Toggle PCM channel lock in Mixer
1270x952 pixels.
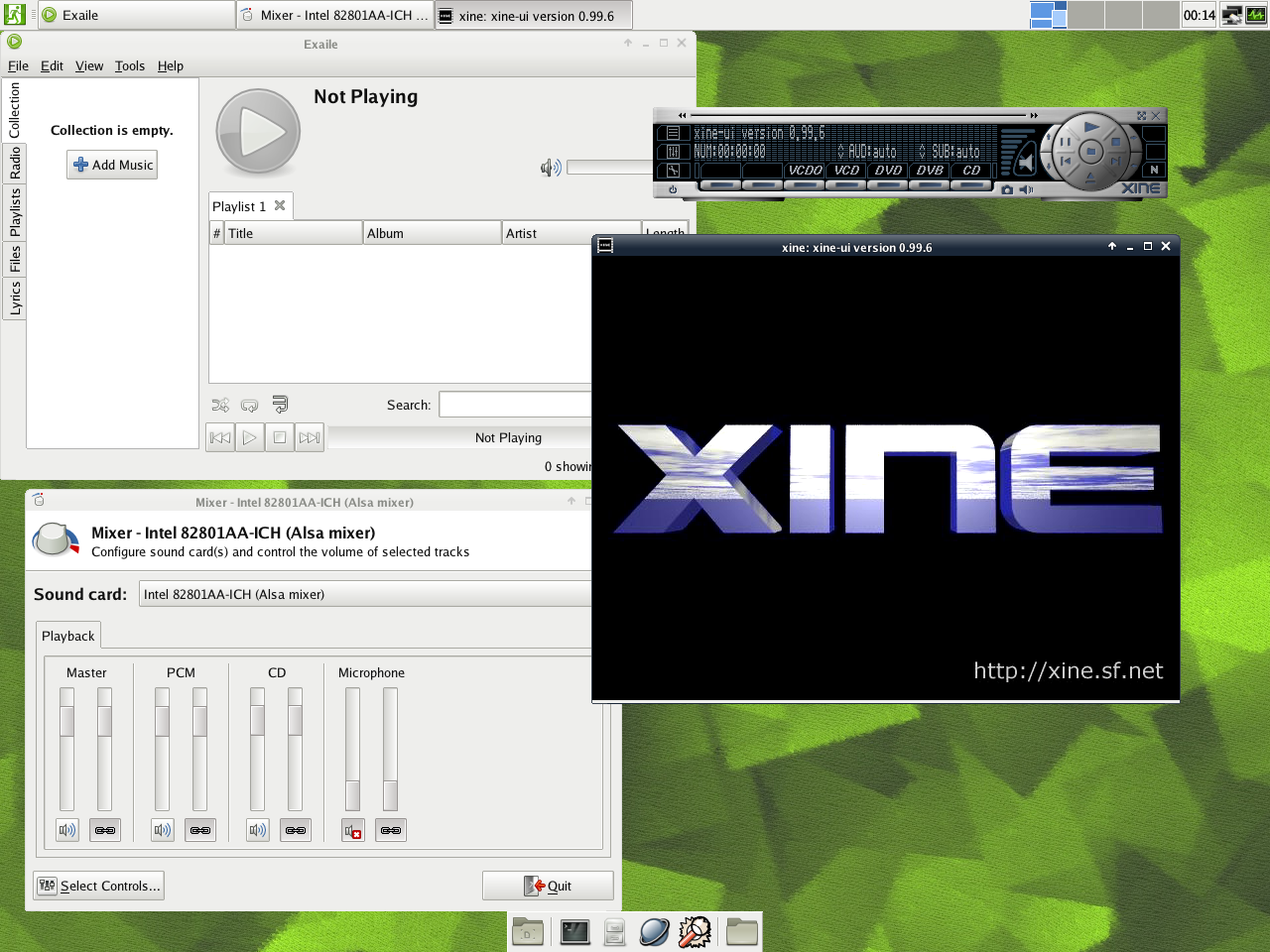(x=200, y=830)
